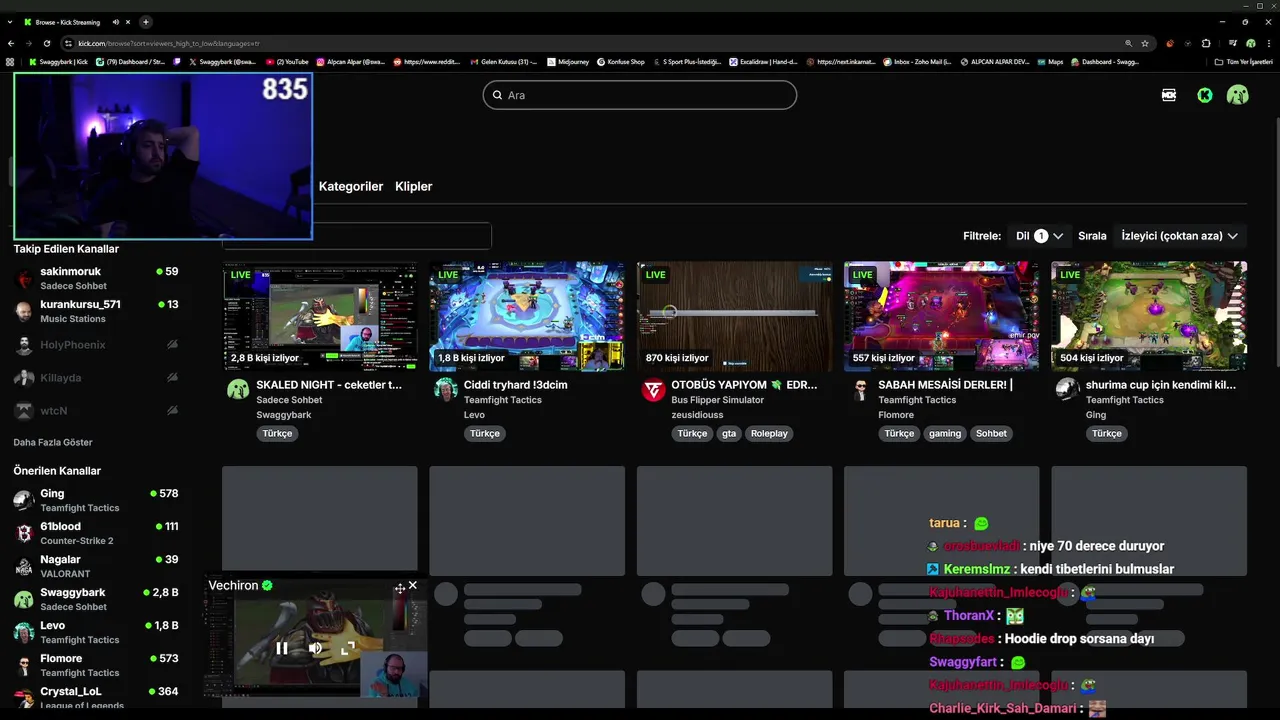The width and height of the screenshot is (1280, 720).
Task: Select the Sohbet tag on Flomore card
Action: pyautogui.click(x=992, y=434)
